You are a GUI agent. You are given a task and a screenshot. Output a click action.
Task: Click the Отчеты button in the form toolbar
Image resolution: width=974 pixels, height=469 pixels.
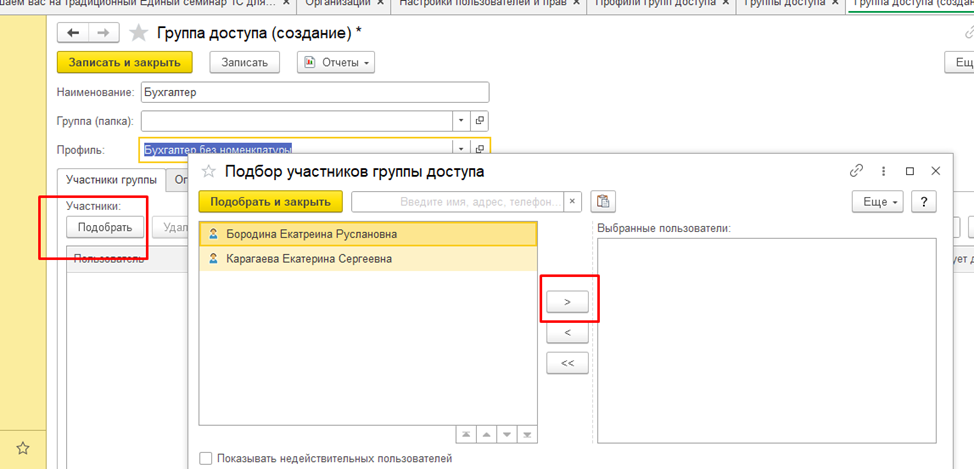pos(335,62)
